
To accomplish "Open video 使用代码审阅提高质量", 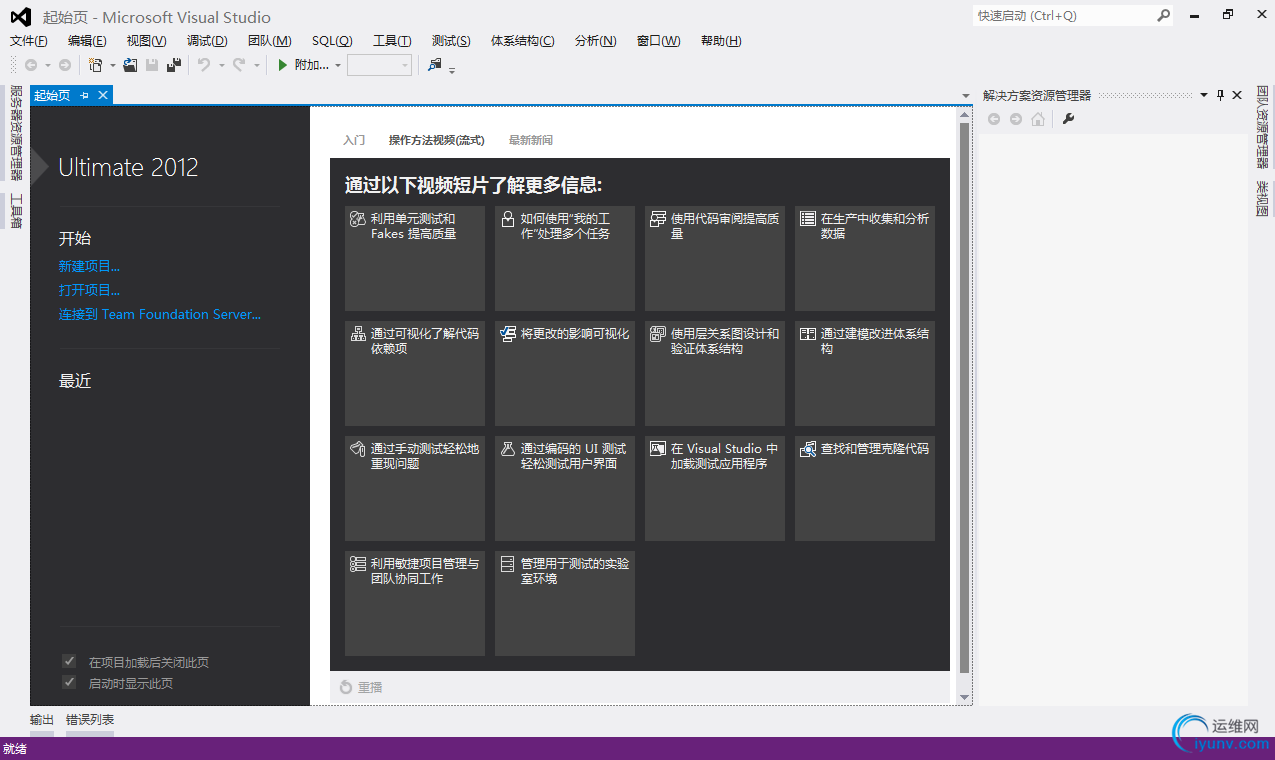I will (715, 258).
